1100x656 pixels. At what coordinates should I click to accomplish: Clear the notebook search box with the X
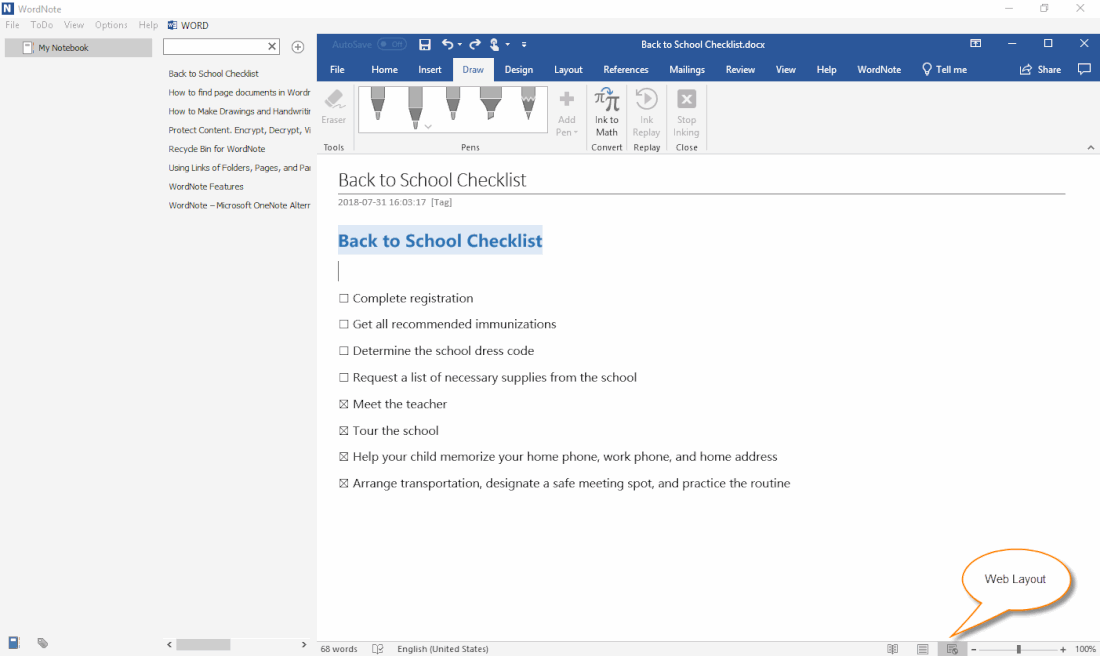click(270, 46)
